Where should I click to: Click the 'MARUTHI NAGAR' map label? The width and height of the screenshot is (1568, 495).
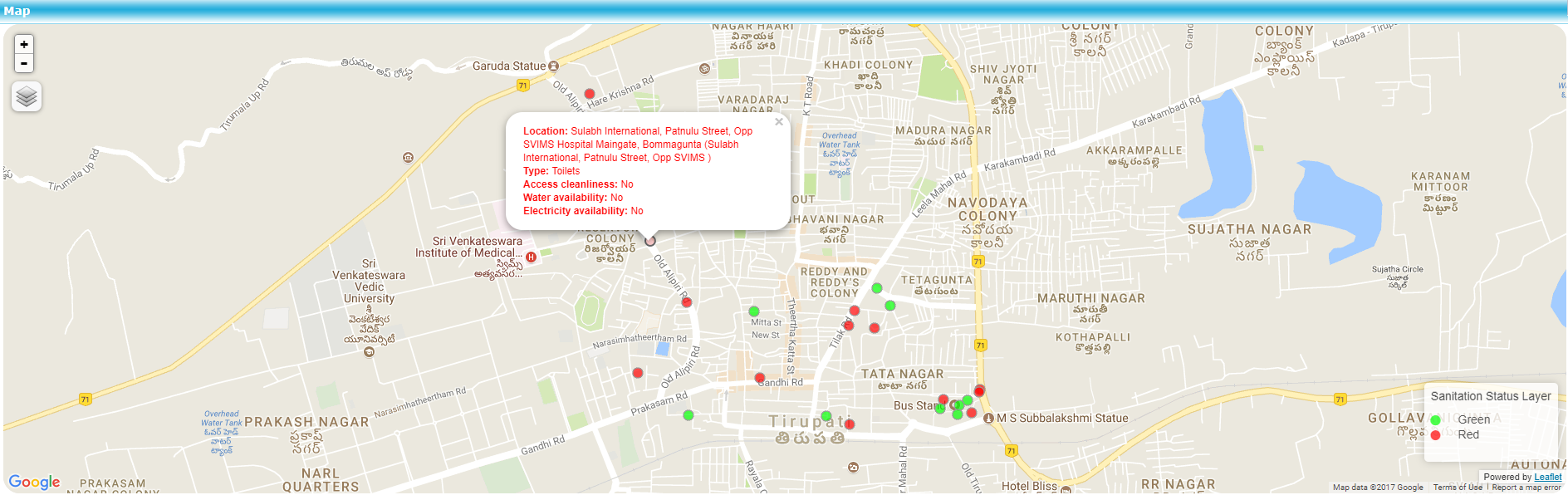pos(1090,298)
